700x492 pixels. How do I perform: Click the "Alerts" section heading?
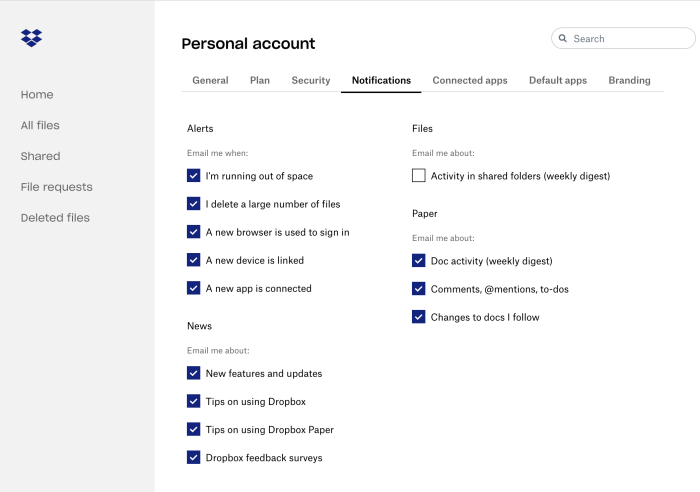[x=200, y=129]
